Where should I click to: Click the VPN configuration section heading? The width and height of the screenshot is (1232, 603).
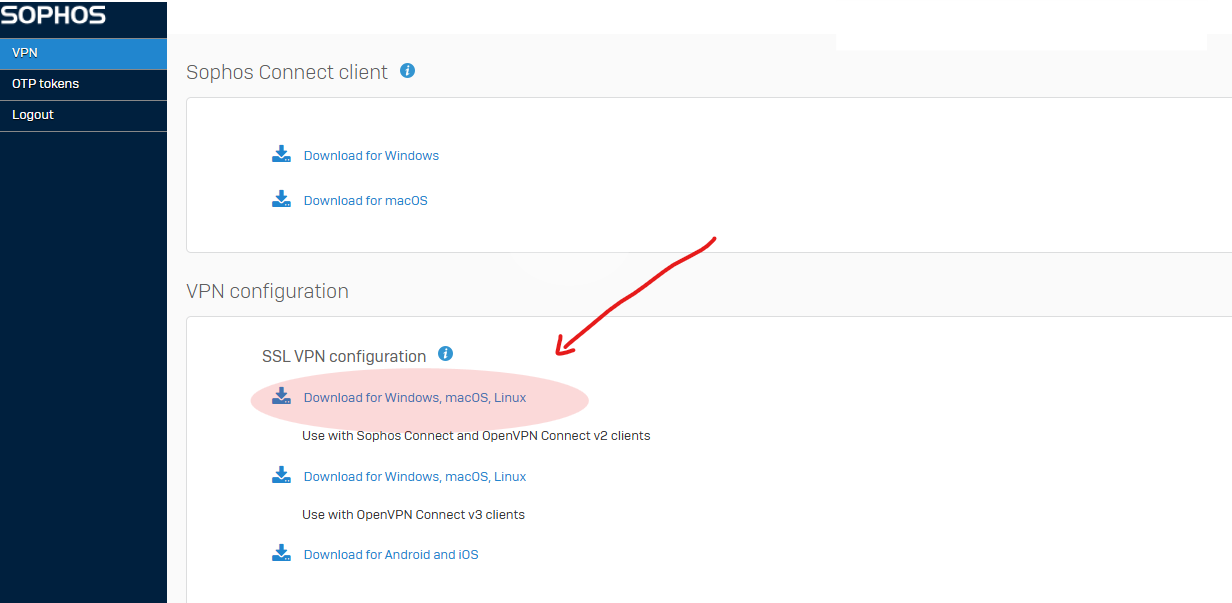(267, 291)
